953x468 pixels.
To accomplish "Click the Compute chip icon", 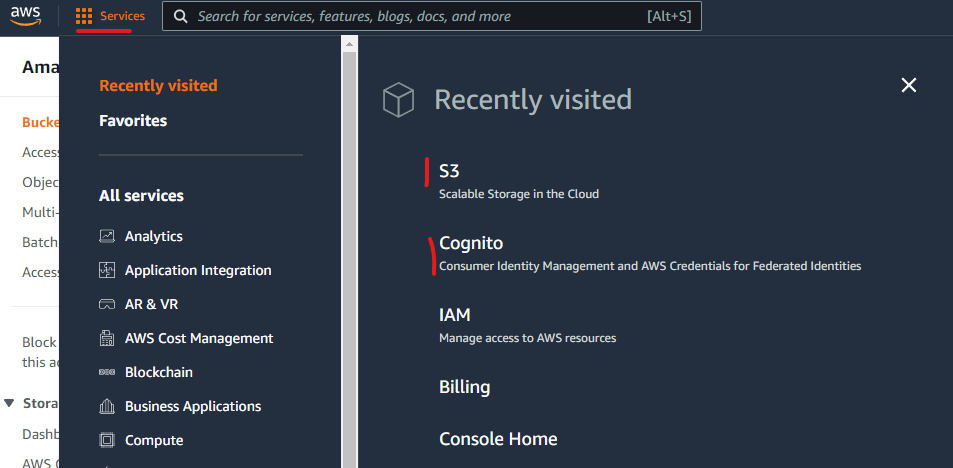I will pos(107,440).
